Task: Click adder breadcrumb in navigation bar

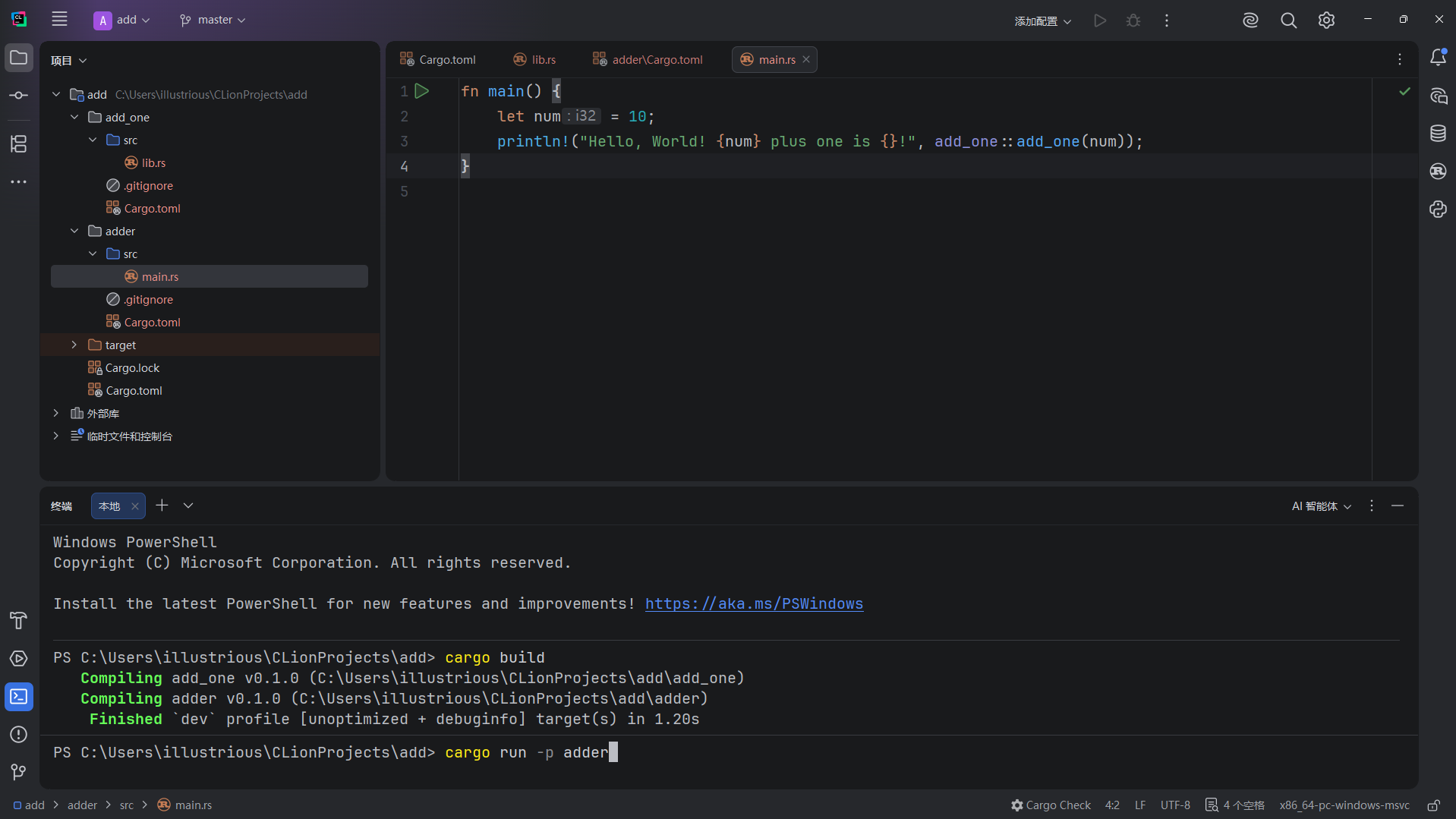Action: (x=82, y=805)
